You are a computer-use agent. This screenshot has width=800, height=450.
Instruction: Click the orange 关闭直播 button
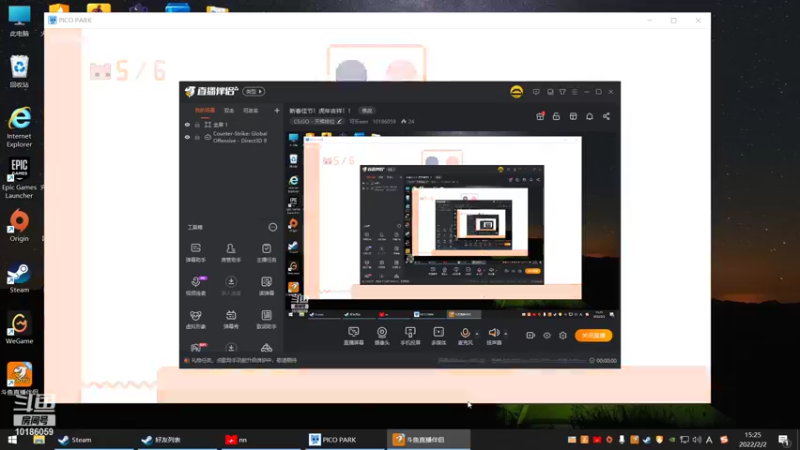pos(593,335)
